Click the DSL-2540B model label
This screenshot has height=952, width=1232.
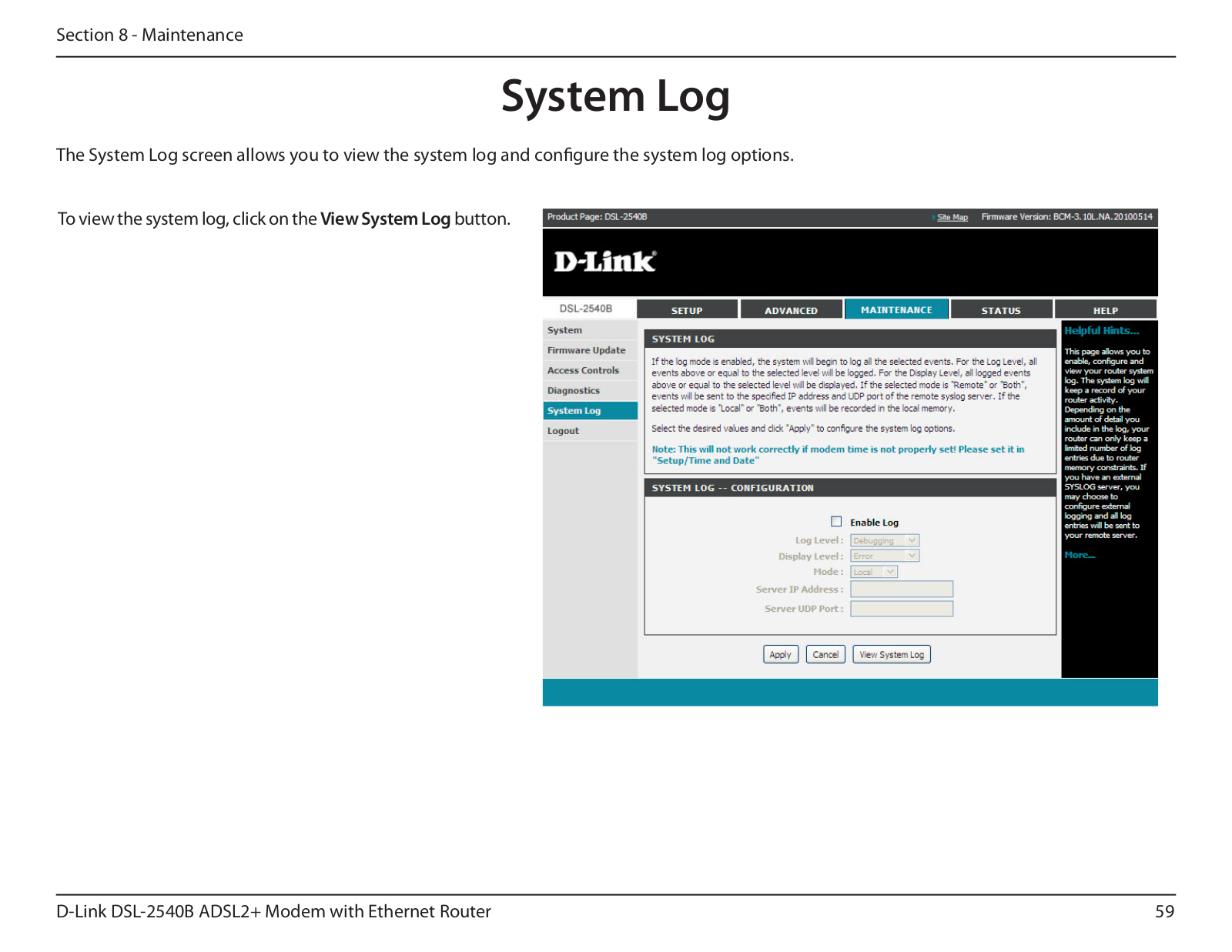tap(586, 309)
